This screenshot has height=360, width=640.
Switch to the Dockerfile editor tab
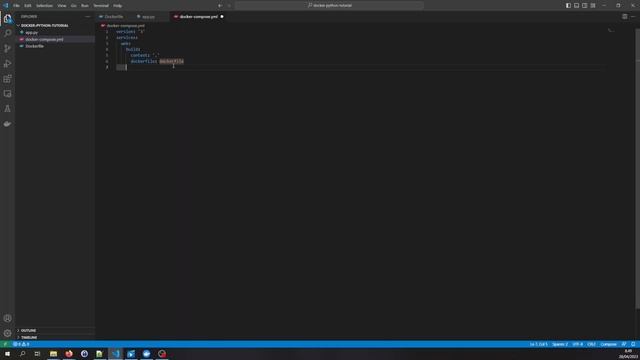pos(114,17)
